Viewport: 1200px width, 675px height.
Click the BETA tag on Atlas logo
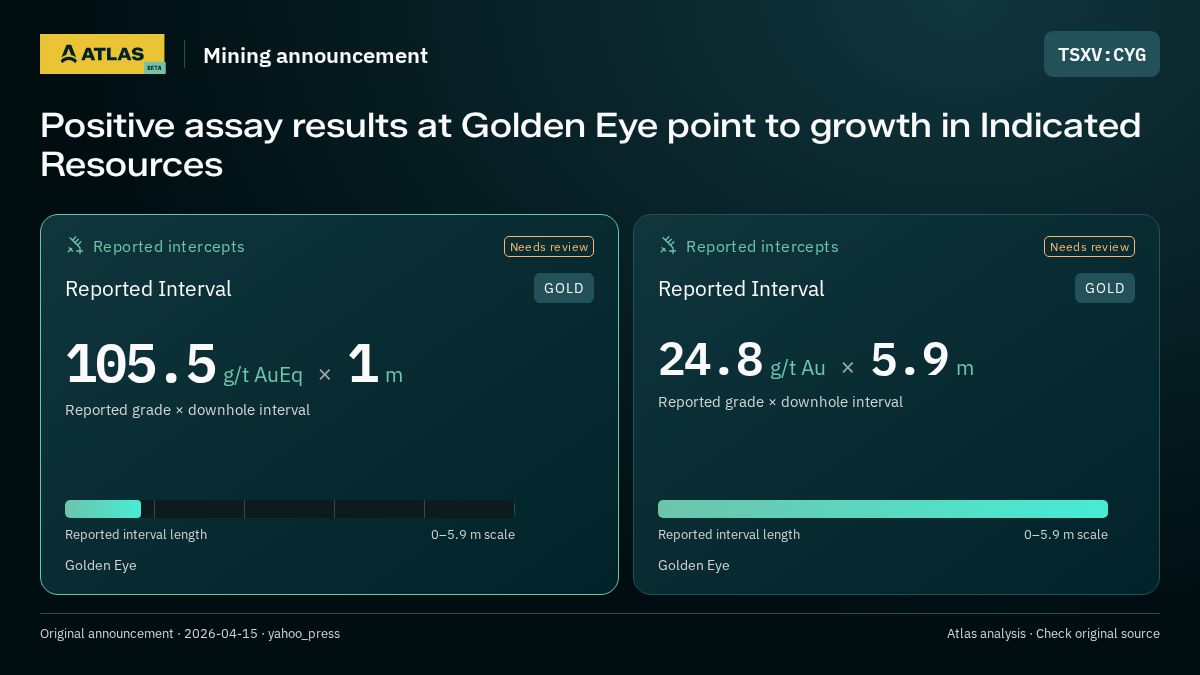[154, 68]
